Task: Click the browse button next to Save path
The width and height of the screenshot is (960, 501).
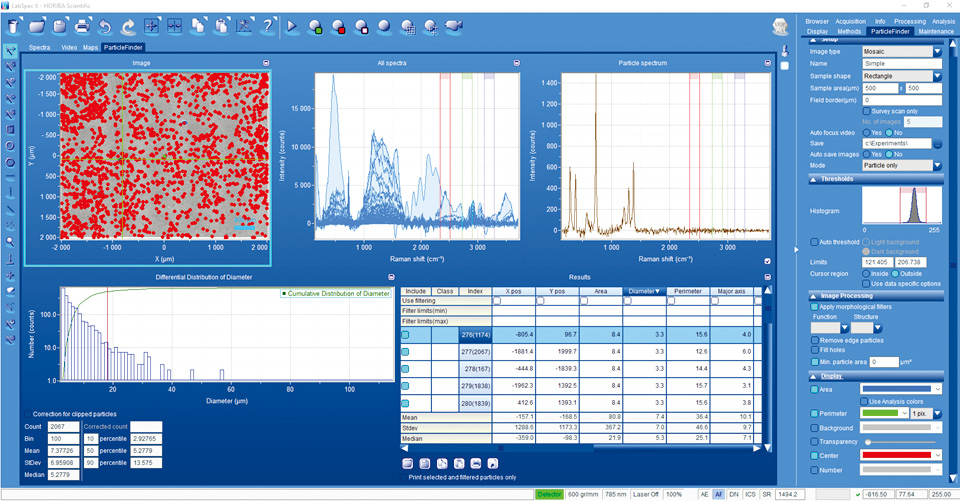Action: (938, 144)
